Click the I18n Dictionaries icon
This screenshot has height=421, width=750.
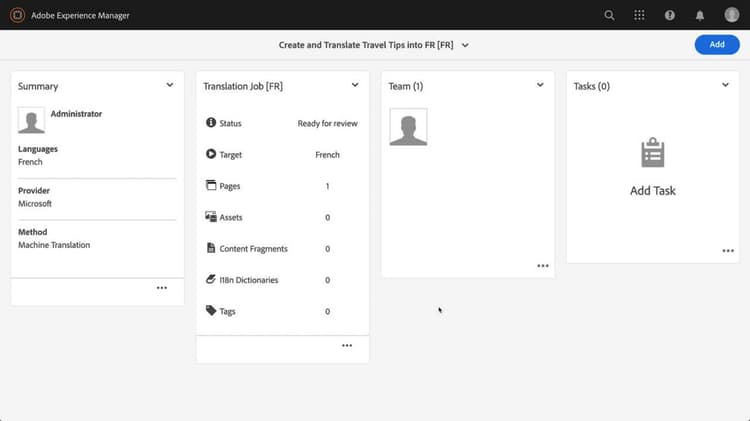pyautogui.click(x=211, y=279)
